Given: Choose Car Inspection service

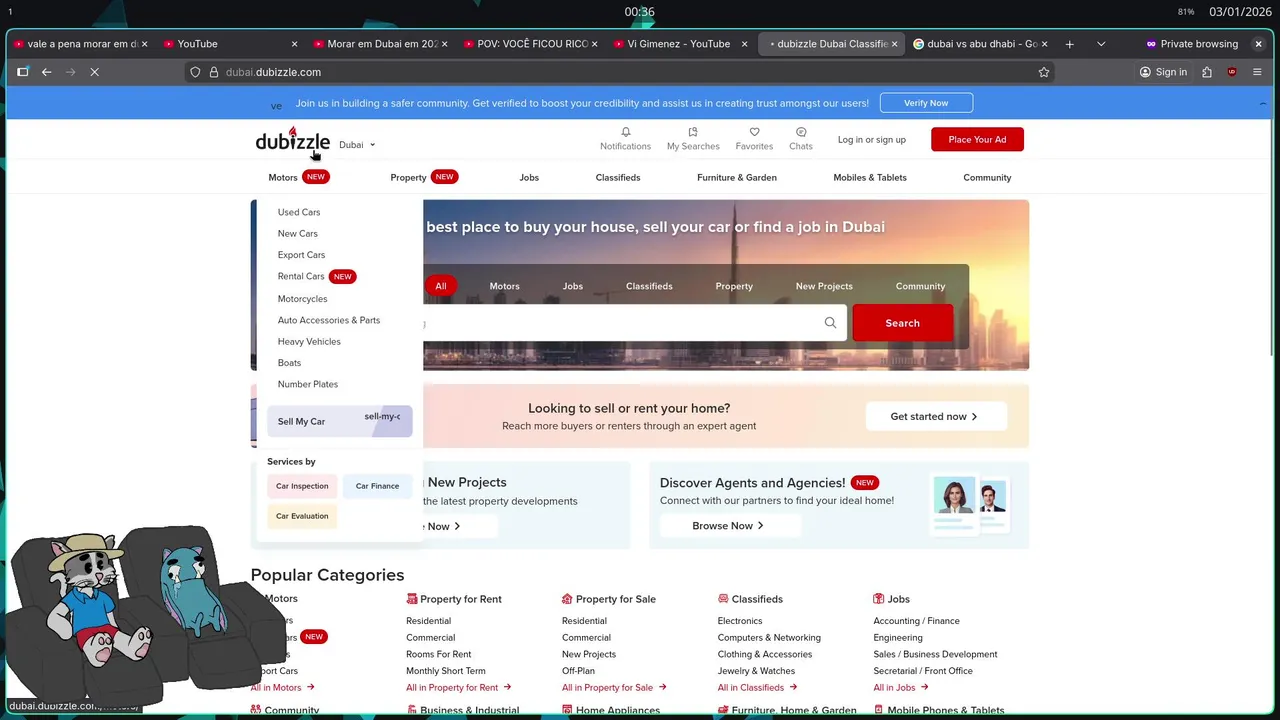Looking at the screenshot, I should coord(302,486).
